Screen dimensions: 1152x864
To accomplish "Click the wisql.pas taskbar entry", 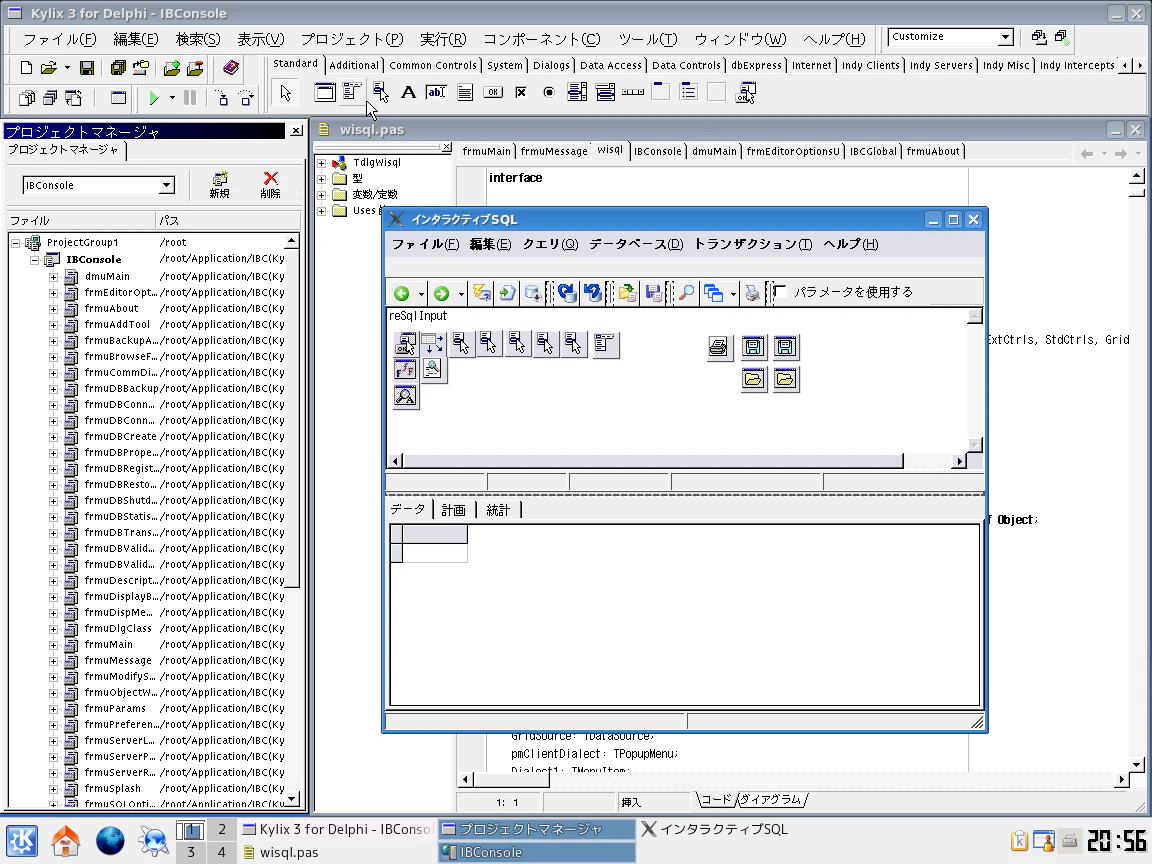I will (x=338, y=852).
